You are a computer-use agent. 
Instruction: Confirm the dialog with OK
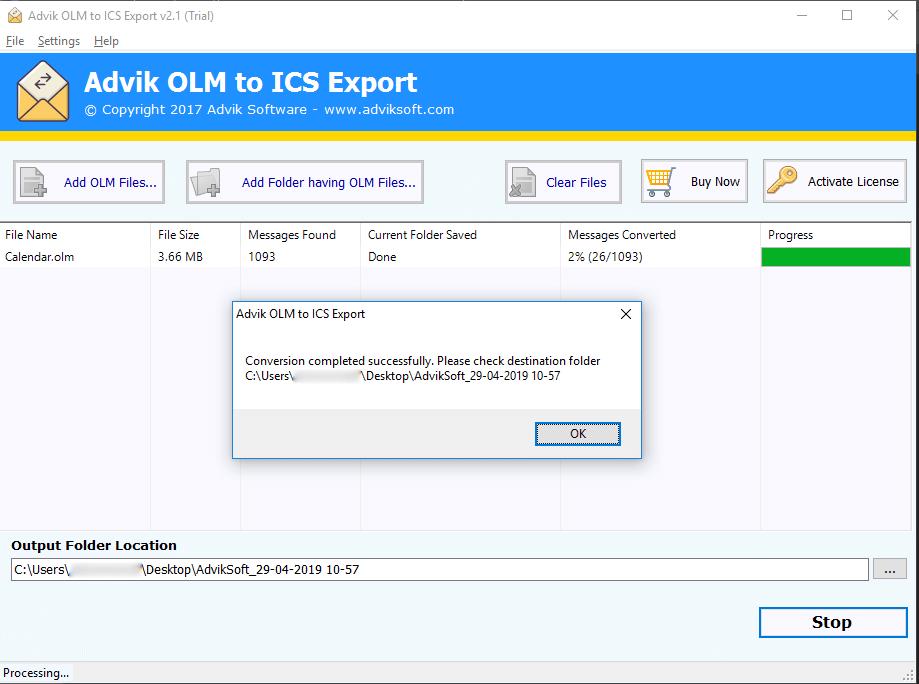click(578, 434)
